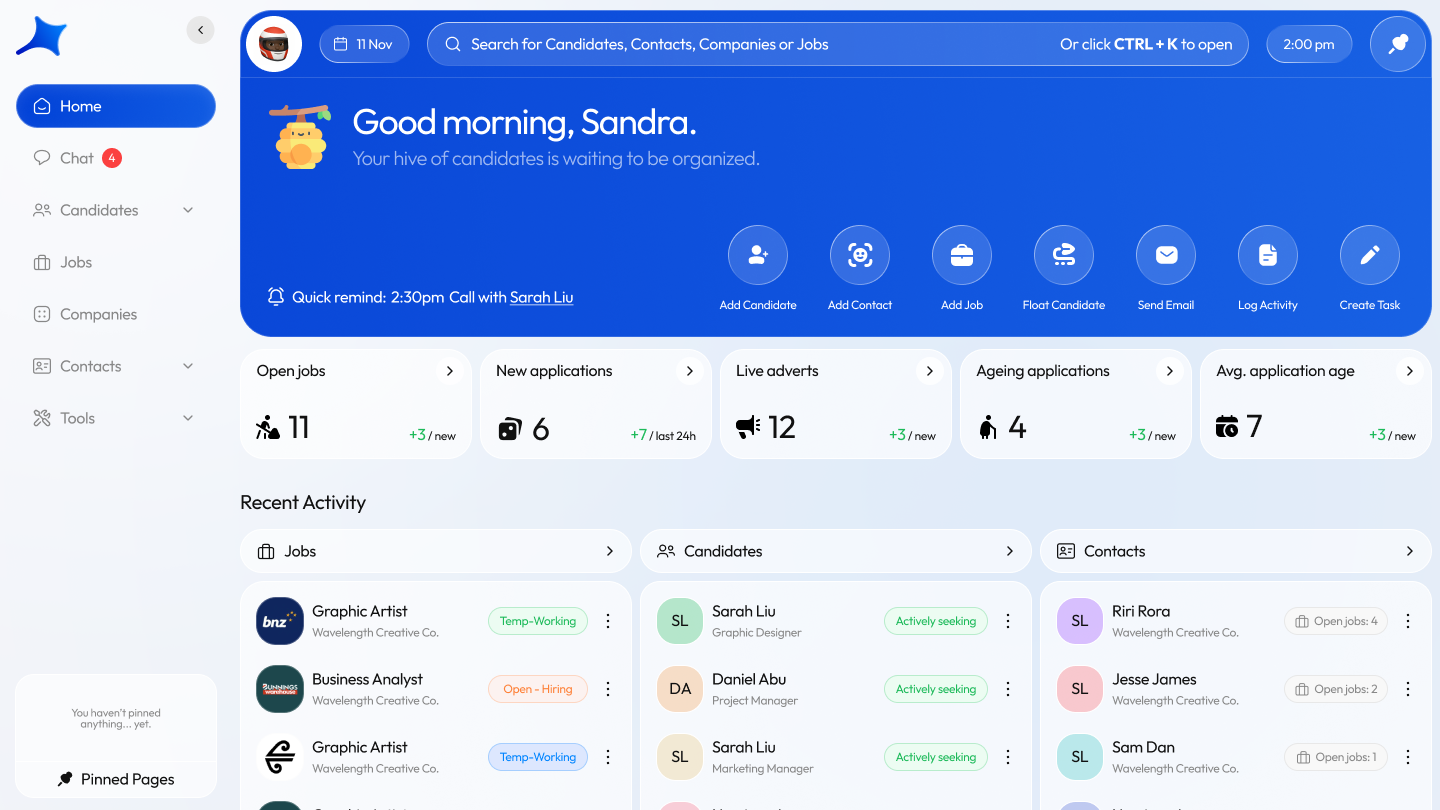Click the Float Candidate icon
The image size is (1440, 810).
click(1064, 255)
